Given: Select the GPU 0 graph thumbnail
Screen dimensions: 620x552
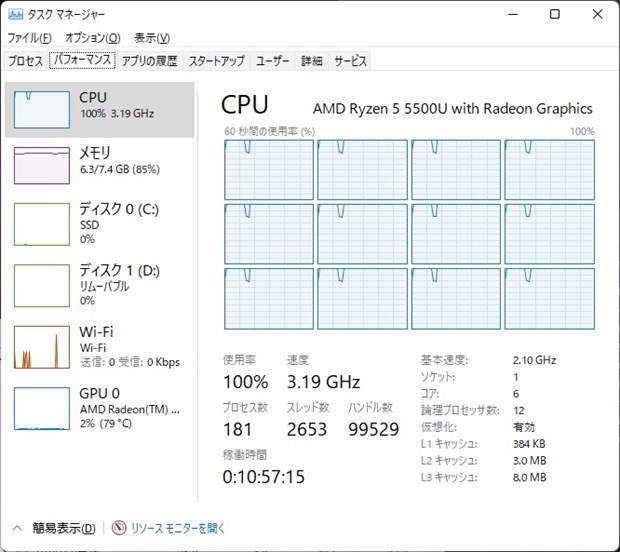Looking at the screenshot, I should [x=41, y=406].
